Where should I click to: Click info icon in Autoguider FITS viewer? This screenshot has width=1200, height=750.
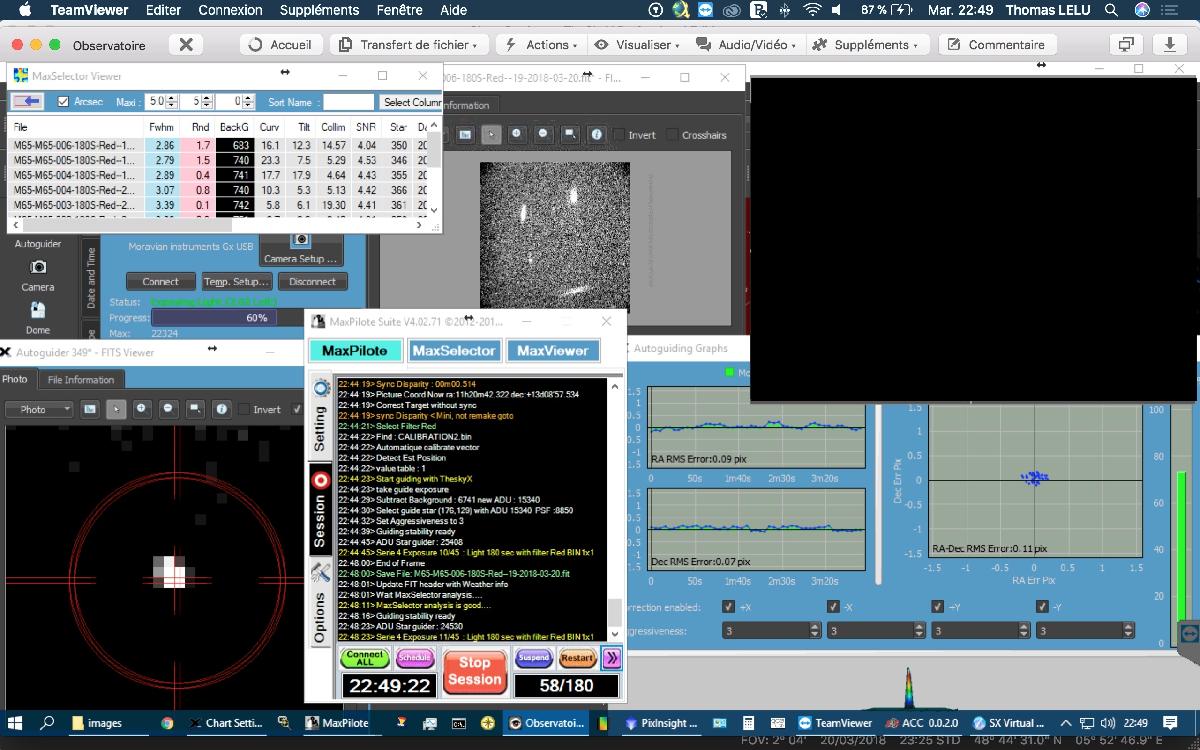point(221,409)
